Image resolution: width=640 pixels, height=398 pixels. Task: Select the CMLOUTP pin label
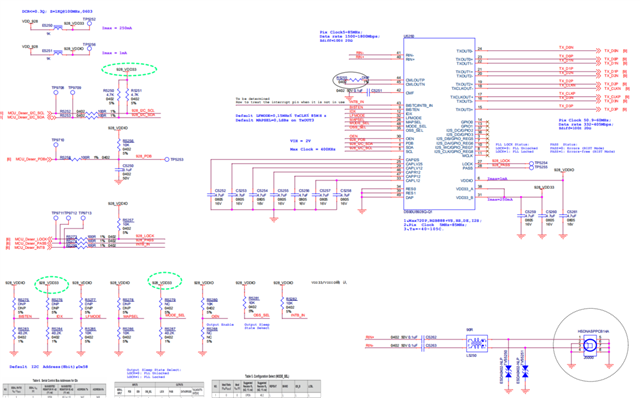click(x=415, y=80)
